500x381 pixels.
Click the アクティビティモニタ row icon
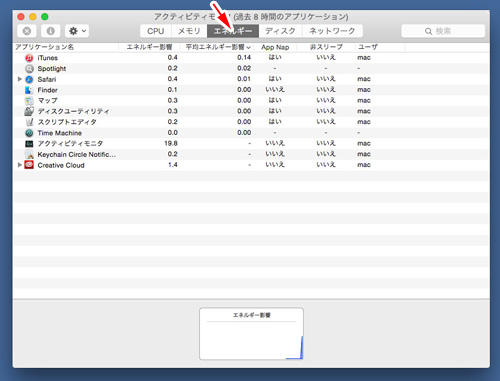29,144
